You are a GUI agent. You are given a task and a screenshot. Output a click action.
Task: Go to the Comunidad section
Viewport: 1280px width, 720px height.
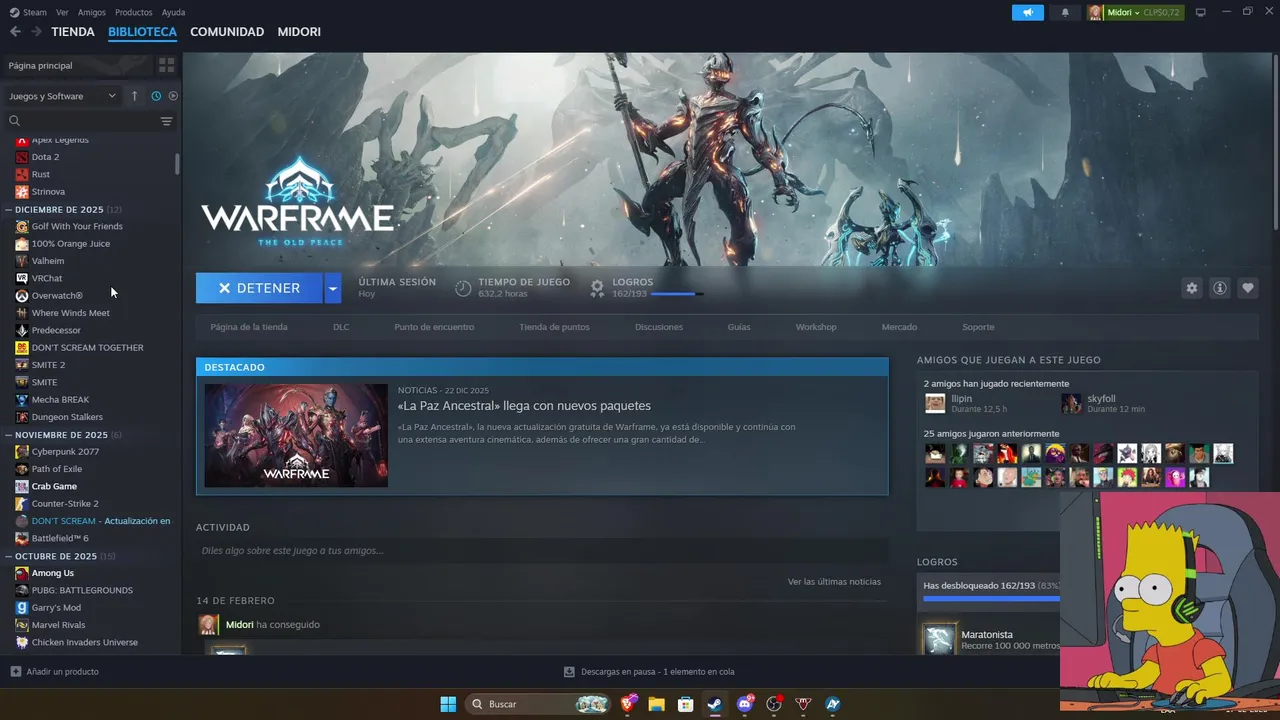(227, 32)
